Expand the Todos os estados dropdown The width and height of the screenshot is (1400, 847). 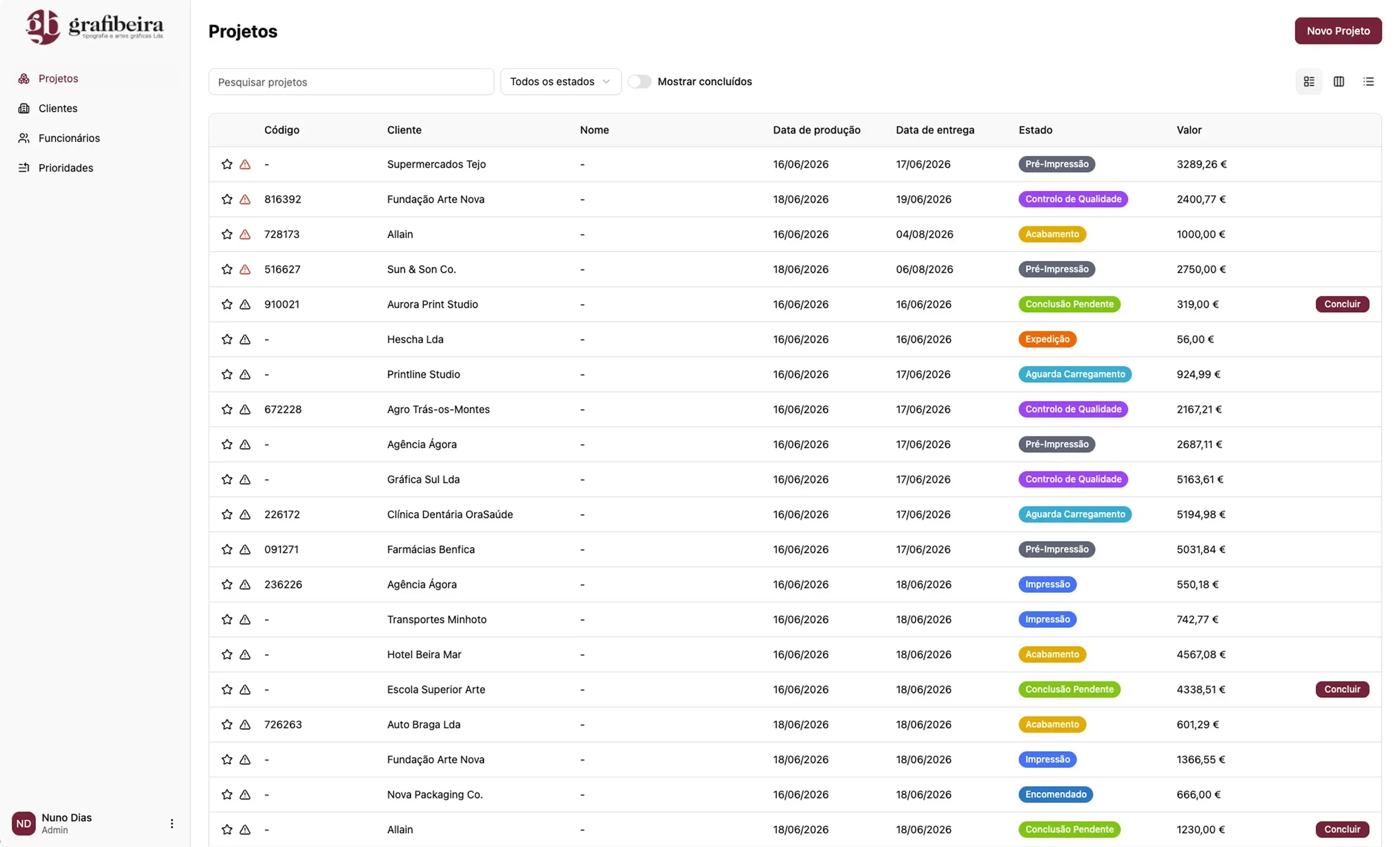point(560,82)
